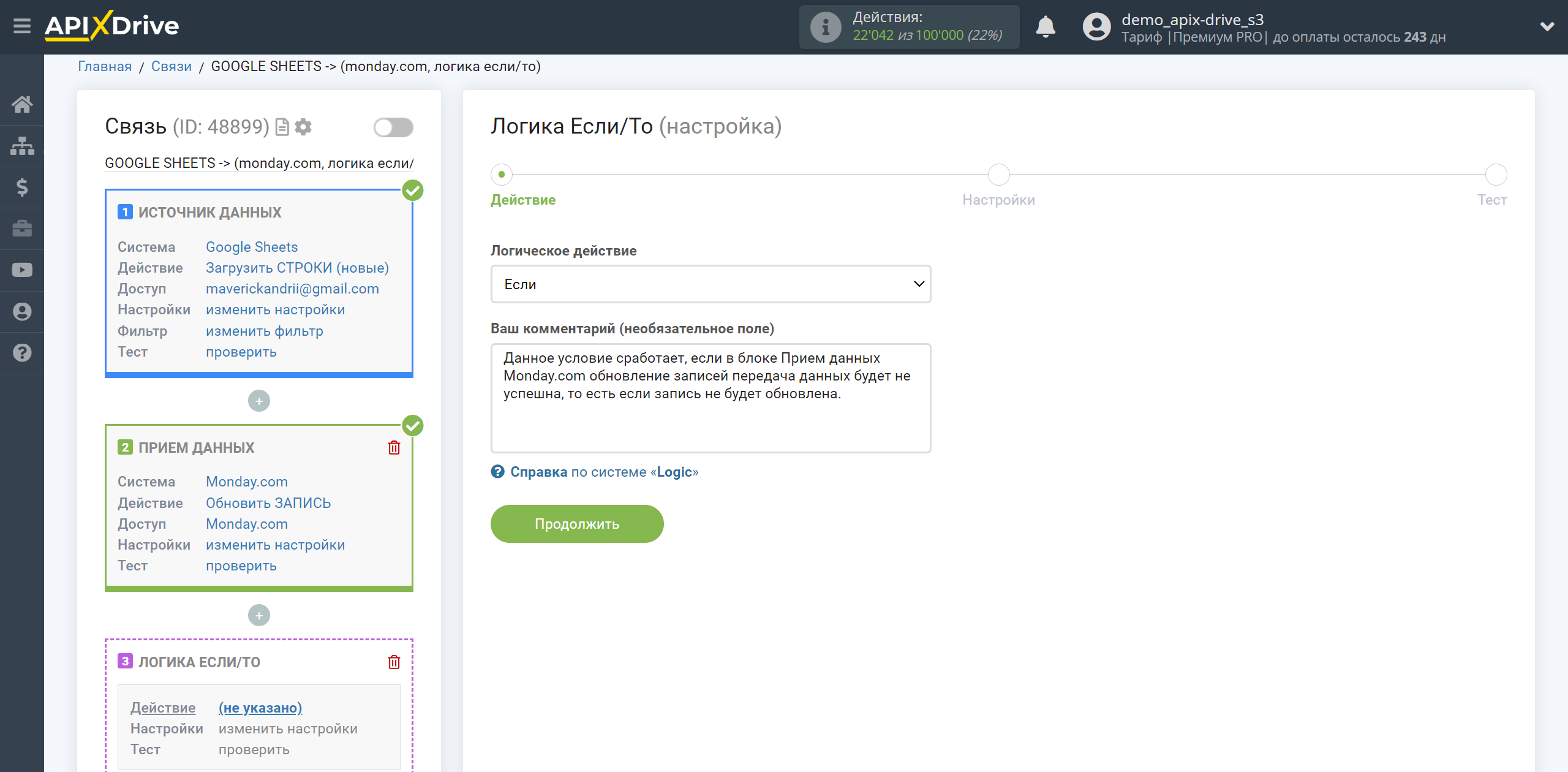Open Обновить ЗАПИСЬ action link
1568x772 pixels.
pyautogui.click(x=268, y=503)
